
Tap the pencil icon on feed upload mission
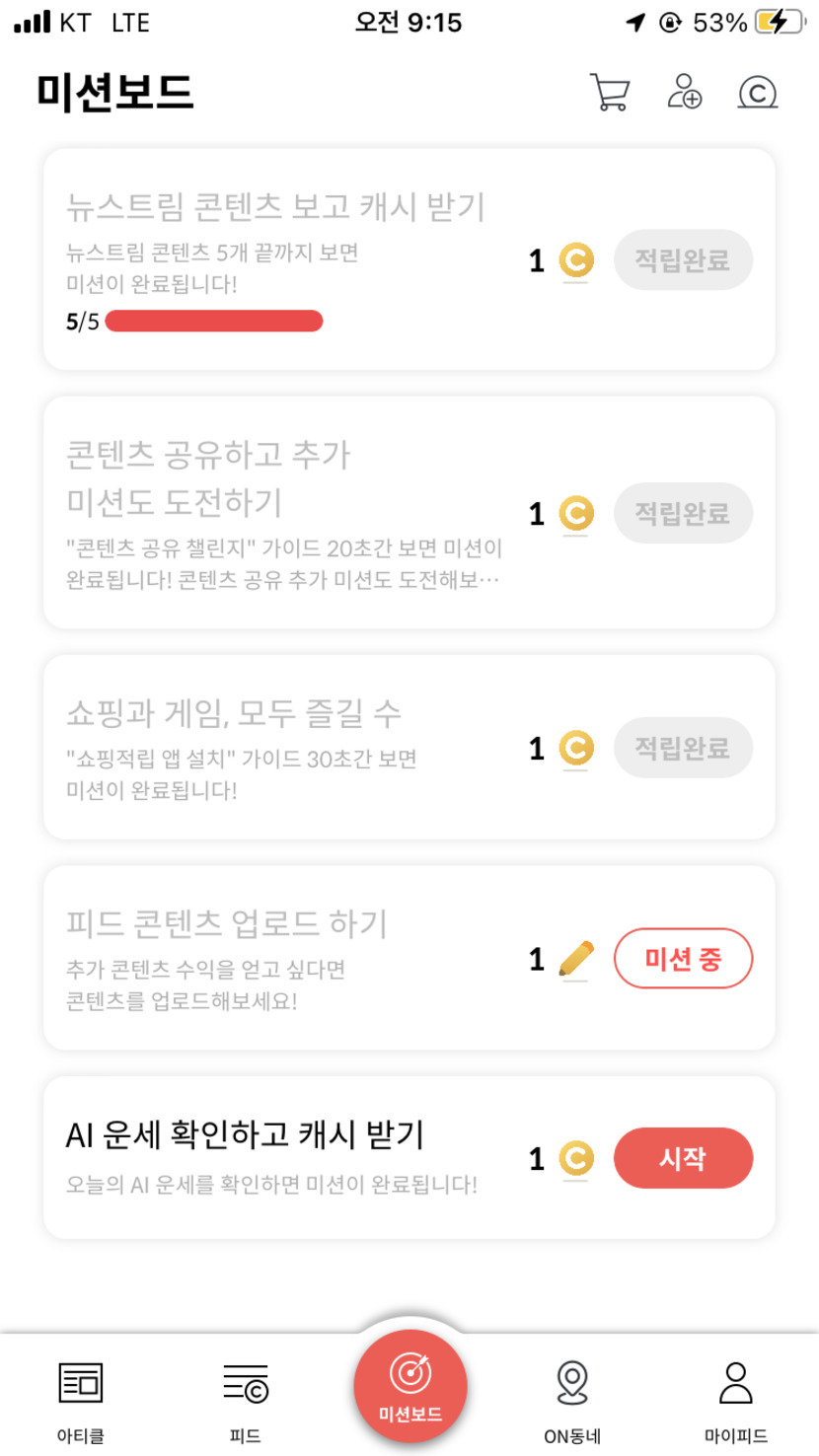(576, 959)
